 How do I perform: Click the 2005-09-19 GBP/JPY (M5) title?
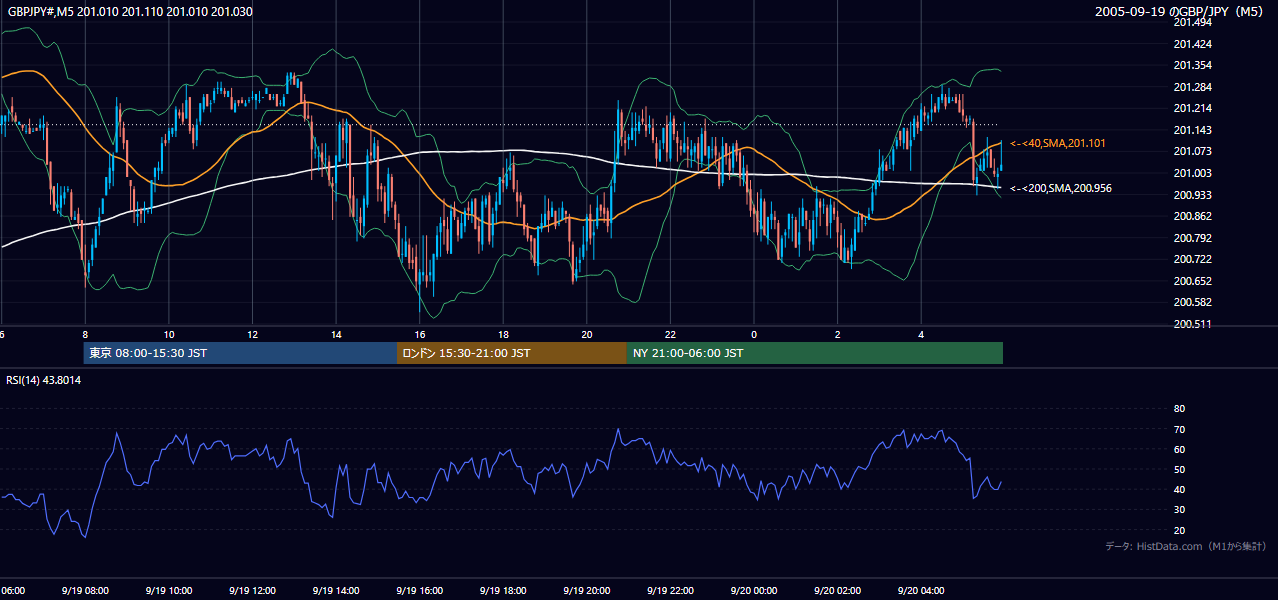(x=1179, y=11)
